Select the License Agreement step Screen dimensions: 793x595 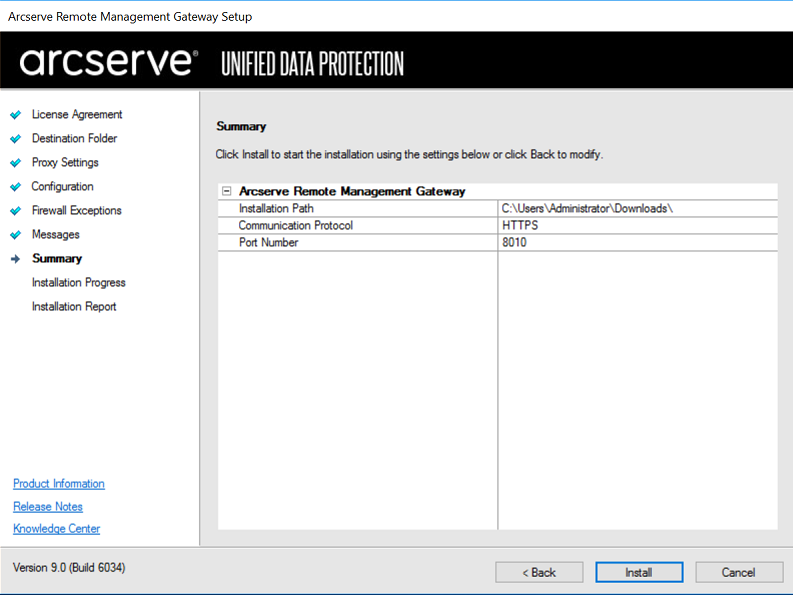[x=77, y=114]
